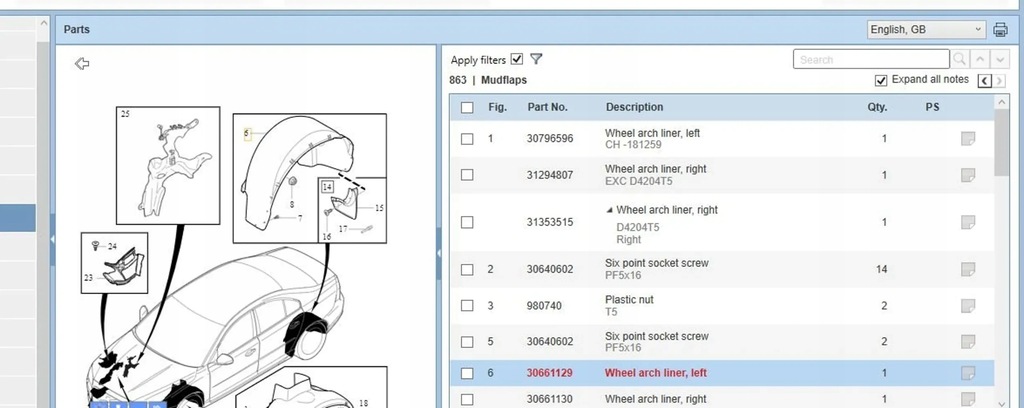Click the parts table scroll-up arrow
This screenshot has width=1024, height=408.
(x=1001, y=101)
